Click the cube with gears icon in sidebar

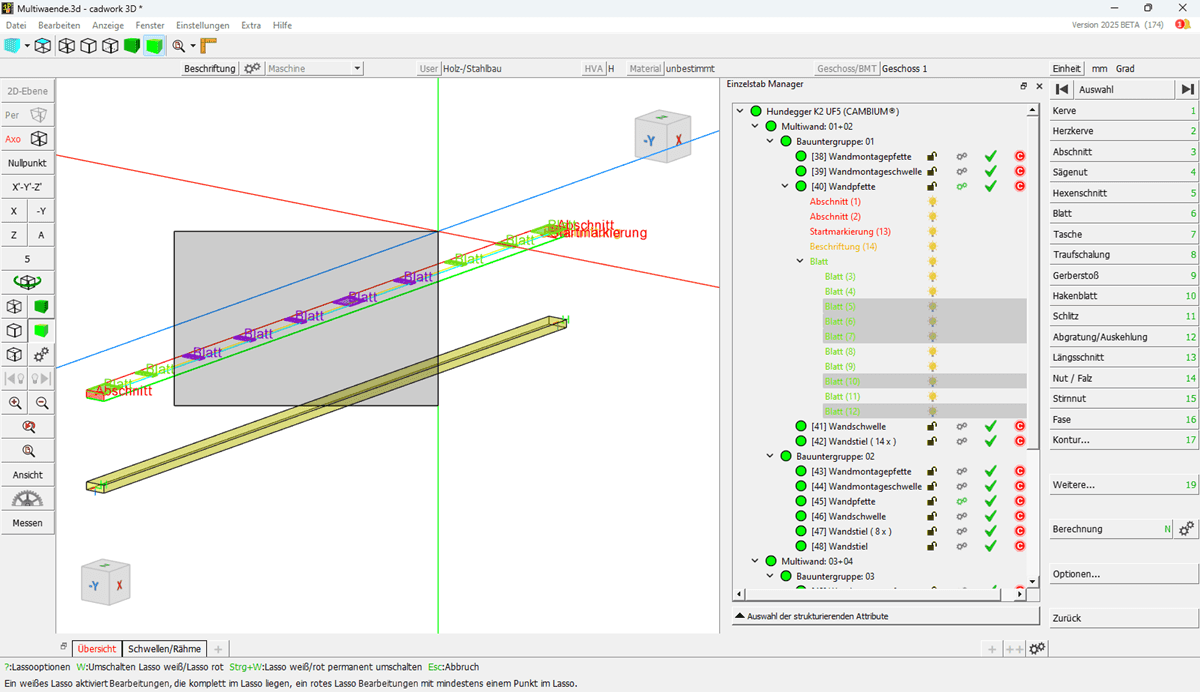point(41,355)
